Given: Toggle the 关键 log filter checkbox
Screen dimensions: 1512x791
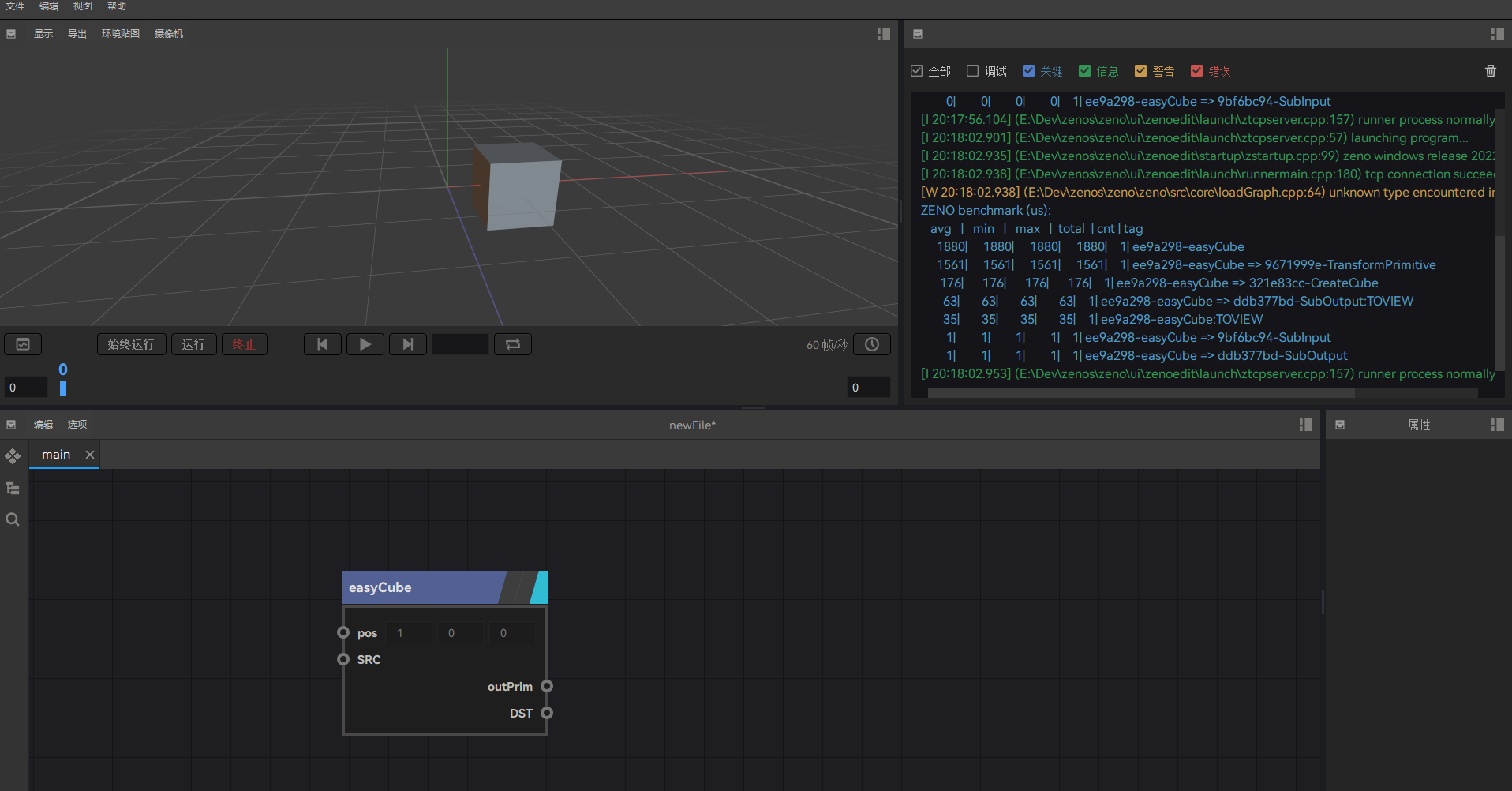Looking at the screenshot, I should (1028, 71).
